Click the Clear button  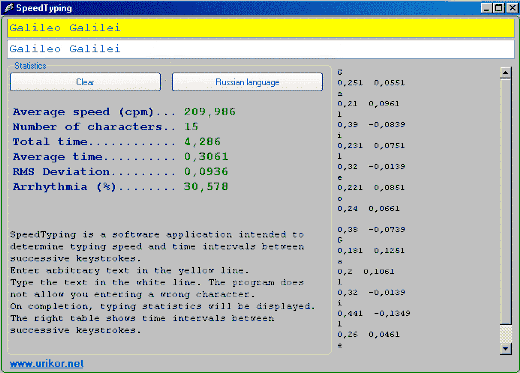(x=85, y=82)
